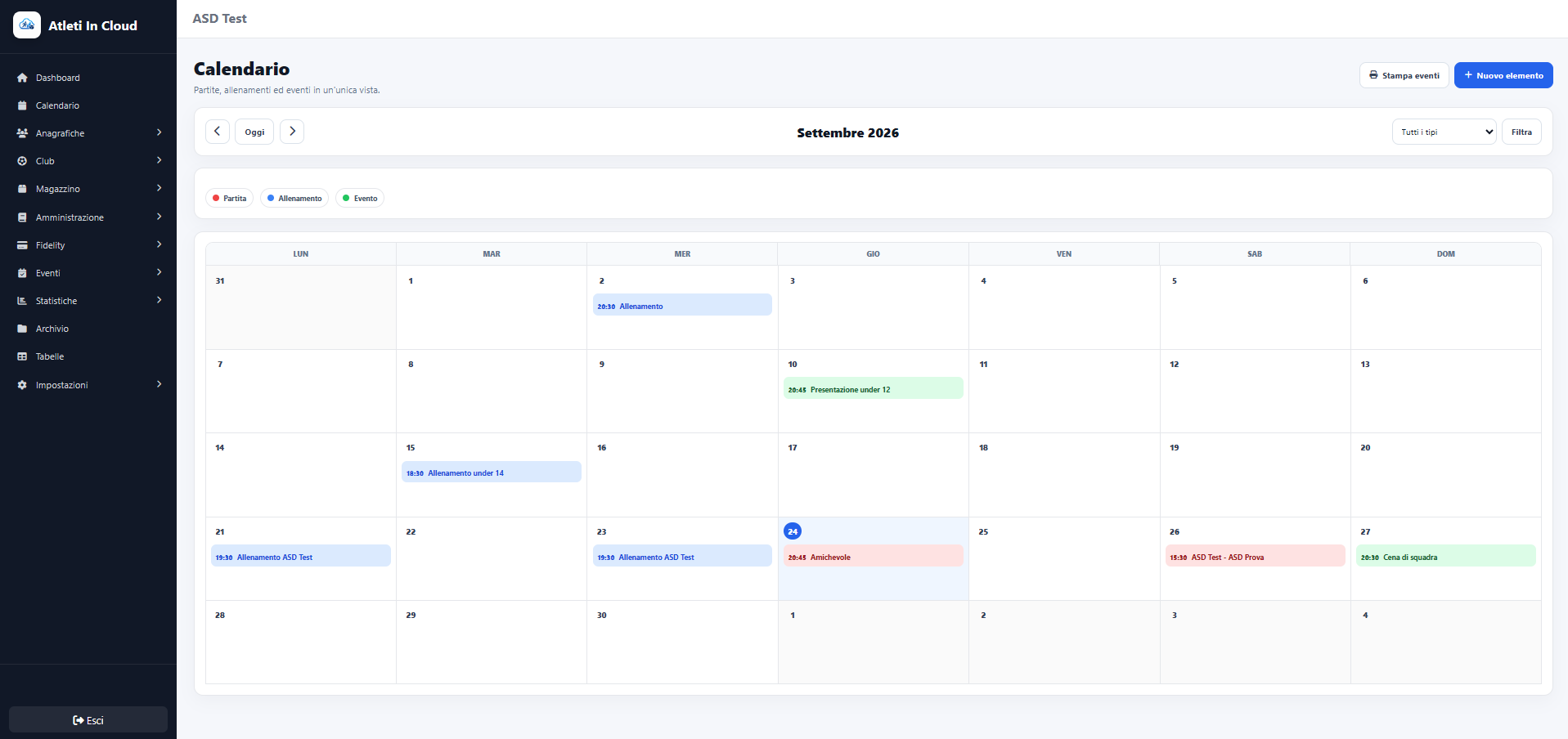Expand the Magazzino submenu chevron
The image size is (1568, 739).
[x=159, y=188]
